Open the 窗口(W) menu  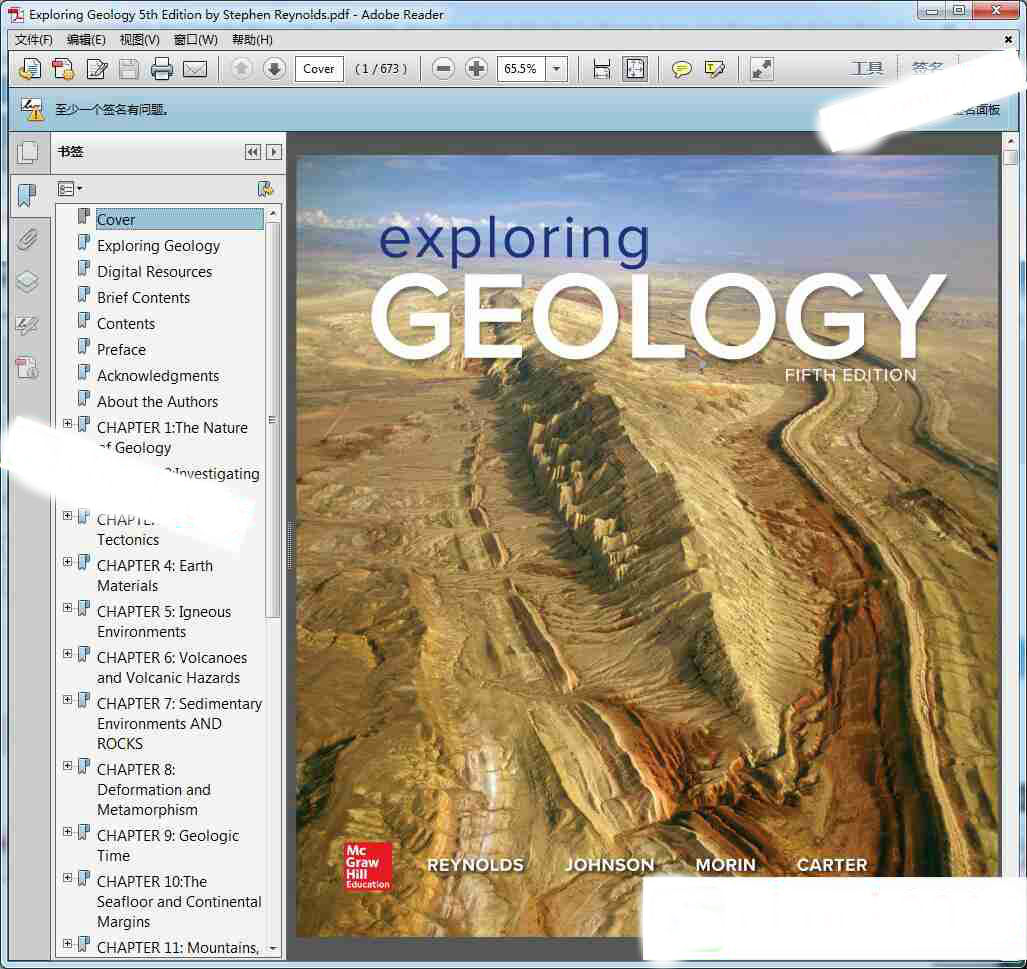[196, 40]
